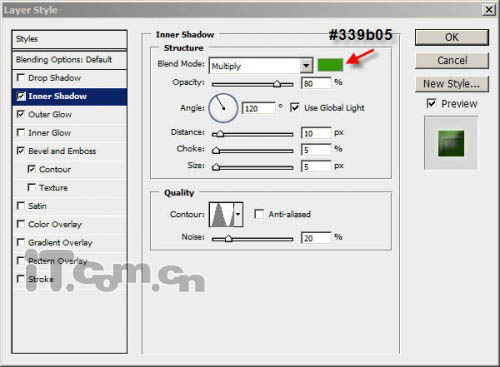
Task: Open the contour picker dropdown arrow
Action: point(238,214)
